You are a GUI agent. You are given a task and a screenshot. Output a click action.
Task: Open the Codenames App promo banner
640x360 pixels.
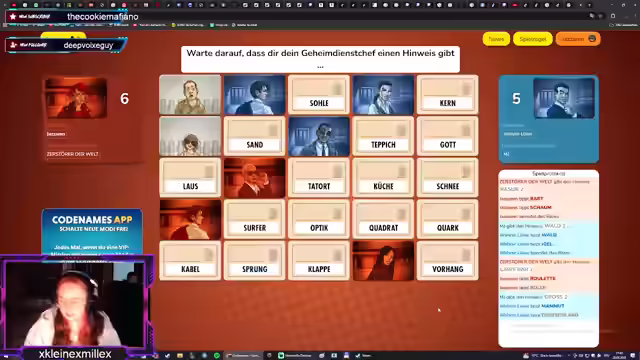pyautogui.click(x=92, y=232)
